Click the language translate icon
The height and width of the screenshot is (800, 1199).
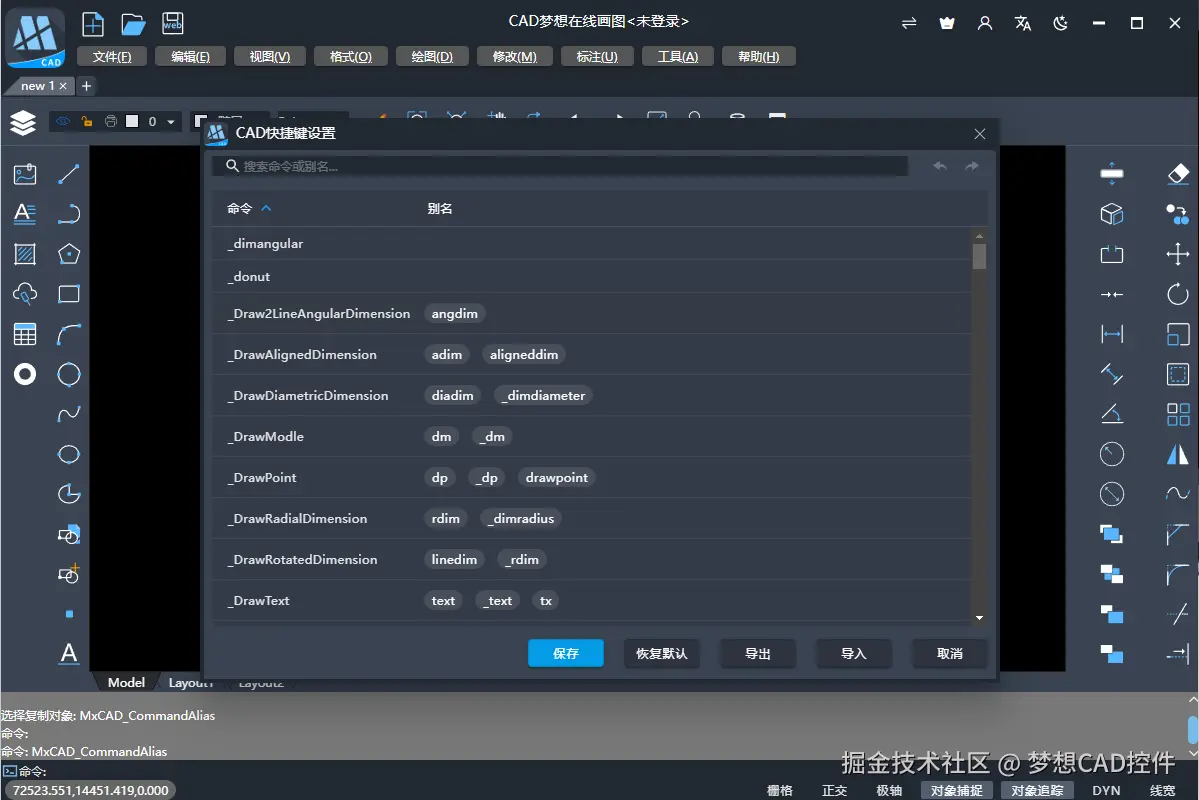tap(1022, 24)
